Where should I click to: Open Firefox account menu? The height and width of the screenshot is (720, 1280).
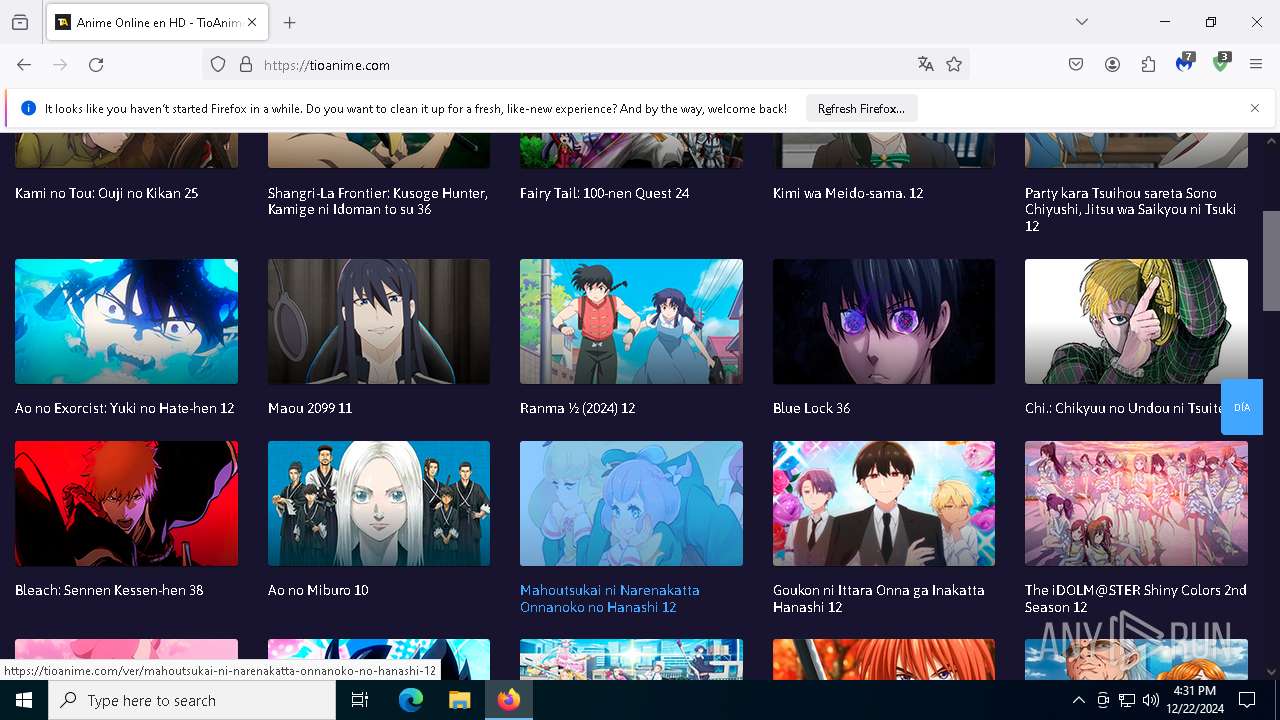tap(1112, 65)
